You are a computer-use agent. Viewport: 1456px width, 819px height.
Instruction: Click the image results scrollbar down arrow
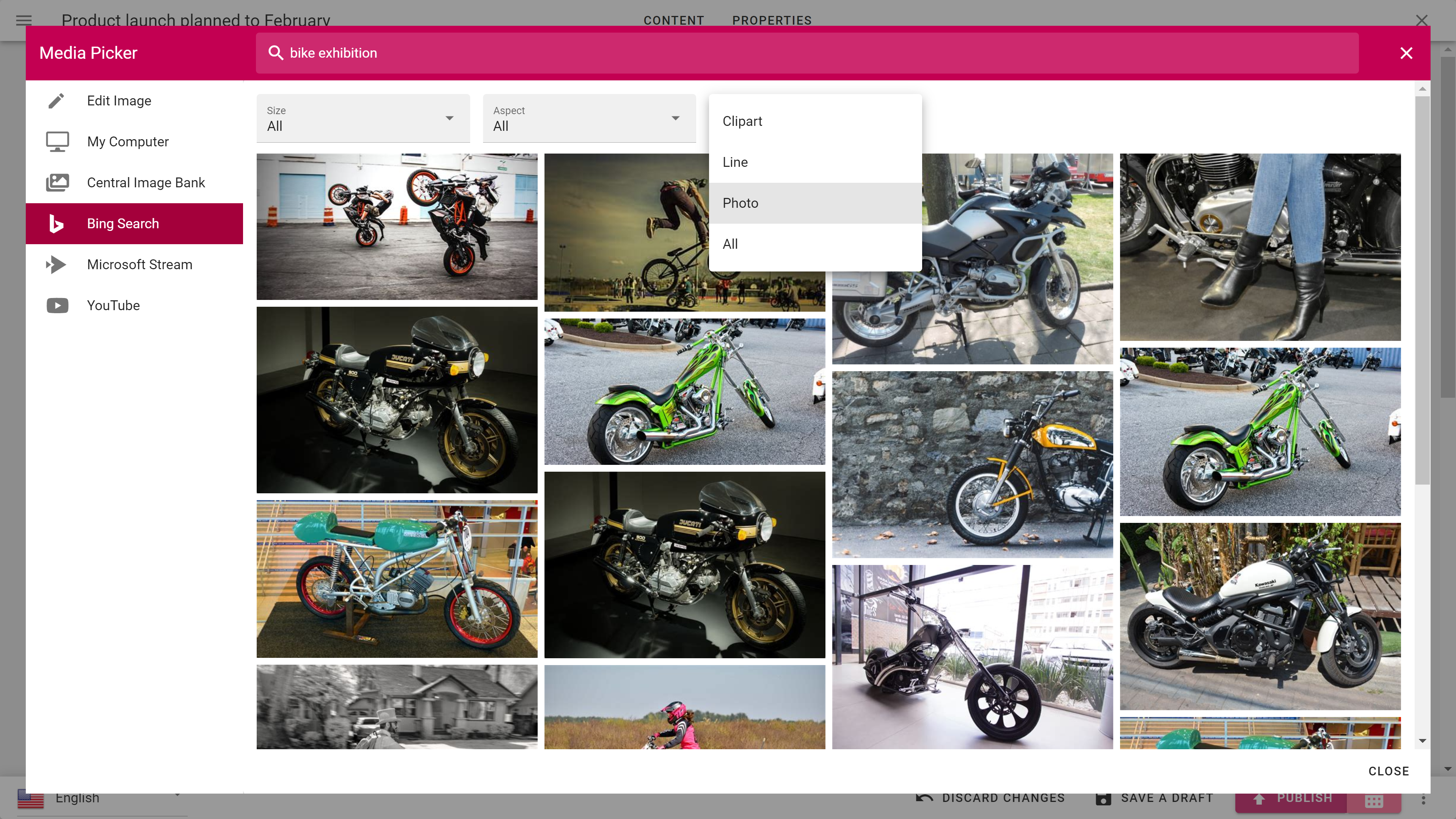tap(1422, 741)
